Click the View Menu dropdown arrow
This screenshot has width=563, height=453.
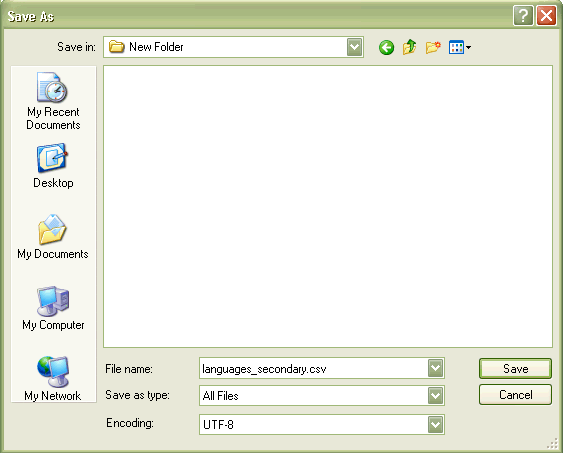tap(469, 47)
